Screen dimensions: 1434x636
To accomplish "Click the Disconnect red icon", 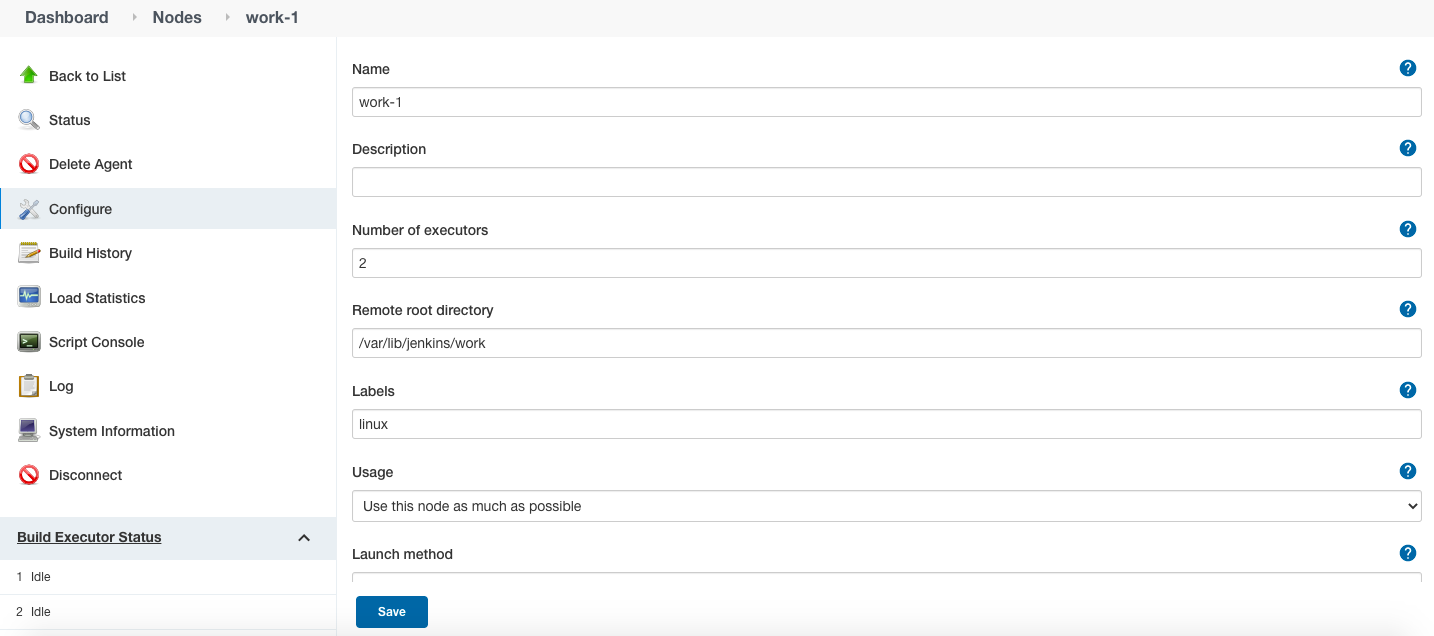I will pos(29,475).
